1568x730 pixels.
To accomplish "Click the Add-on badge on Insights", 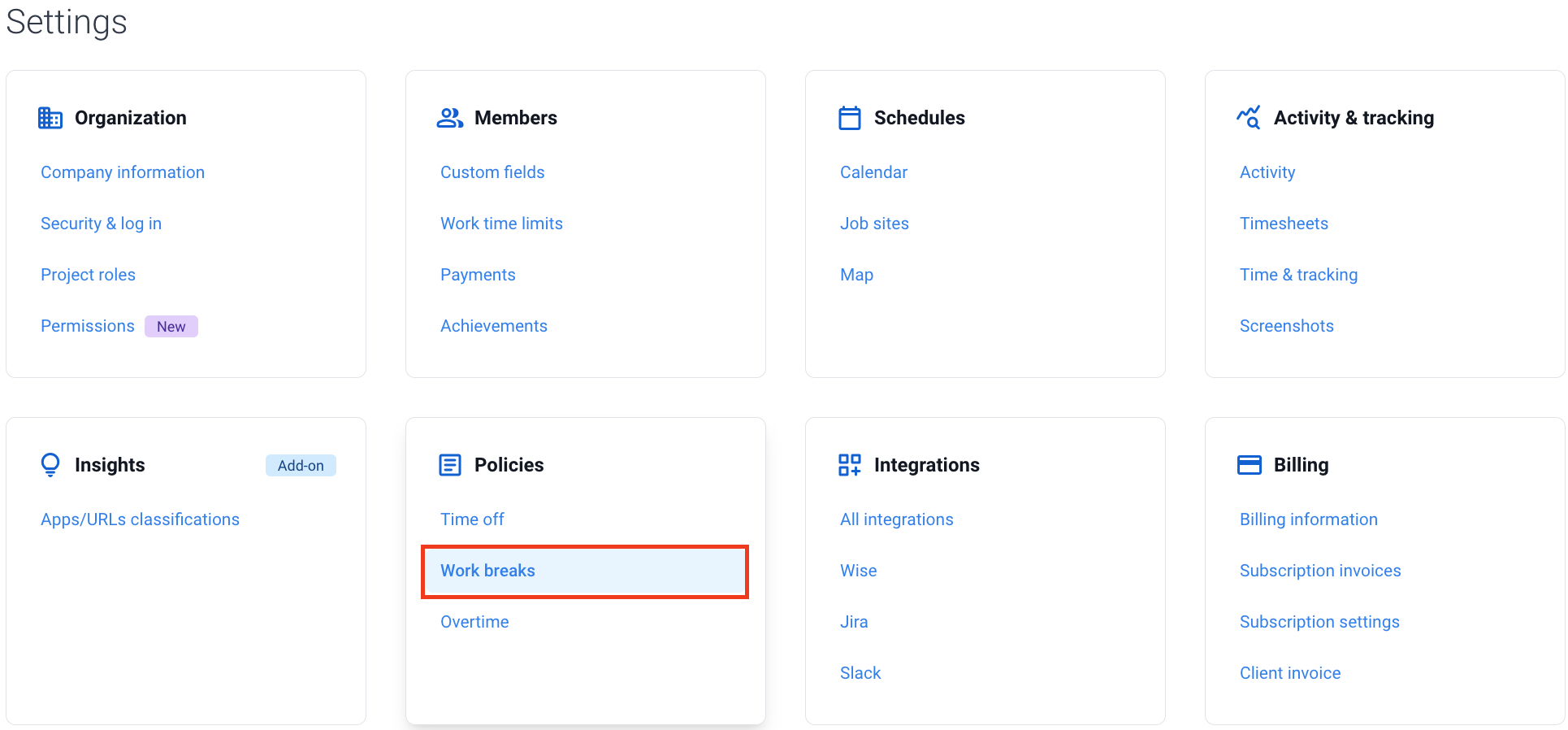I will pos(301,465).
